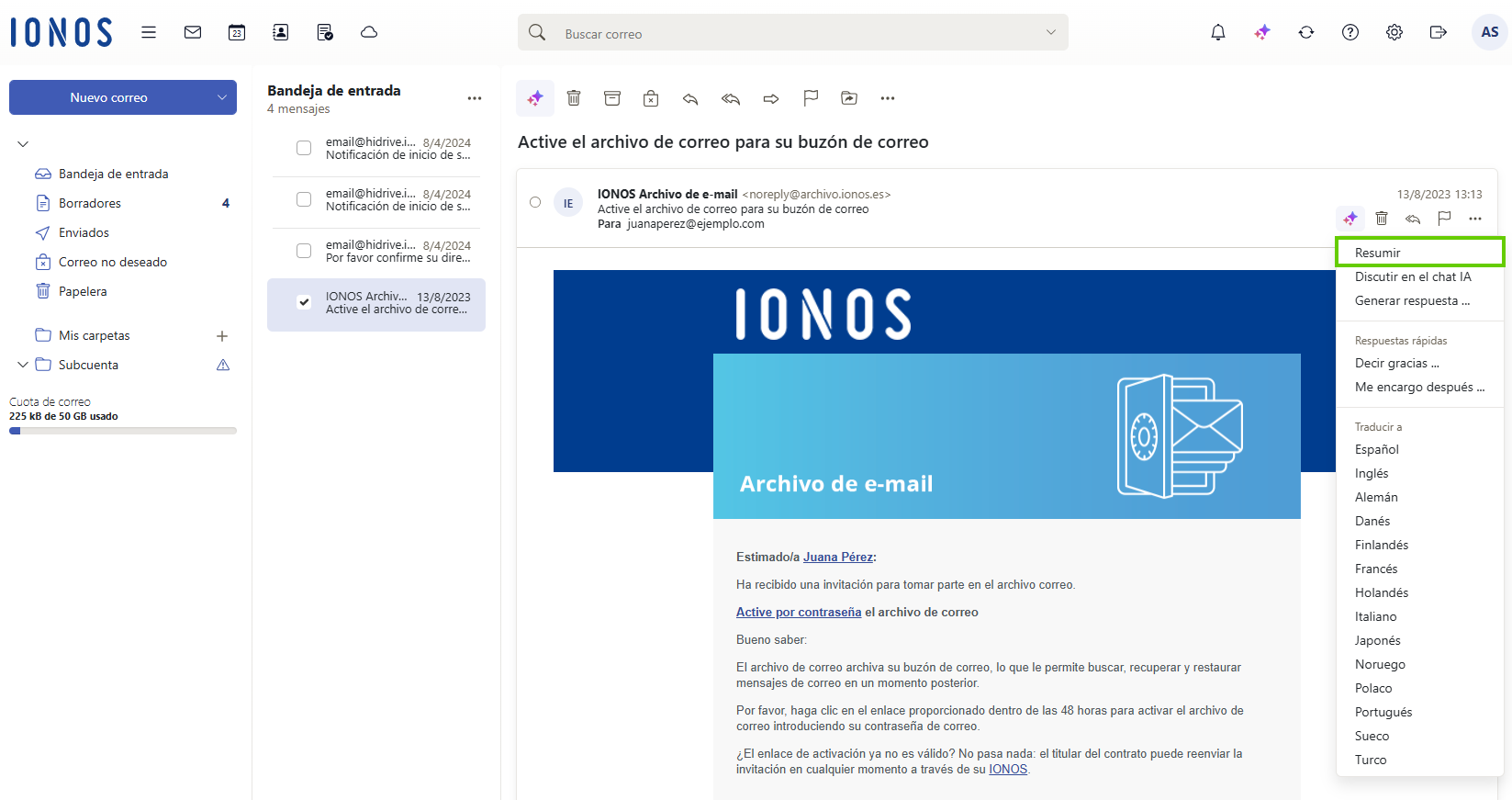
Task: Translate the email to Francés
Action: (x=1419, y=569)
